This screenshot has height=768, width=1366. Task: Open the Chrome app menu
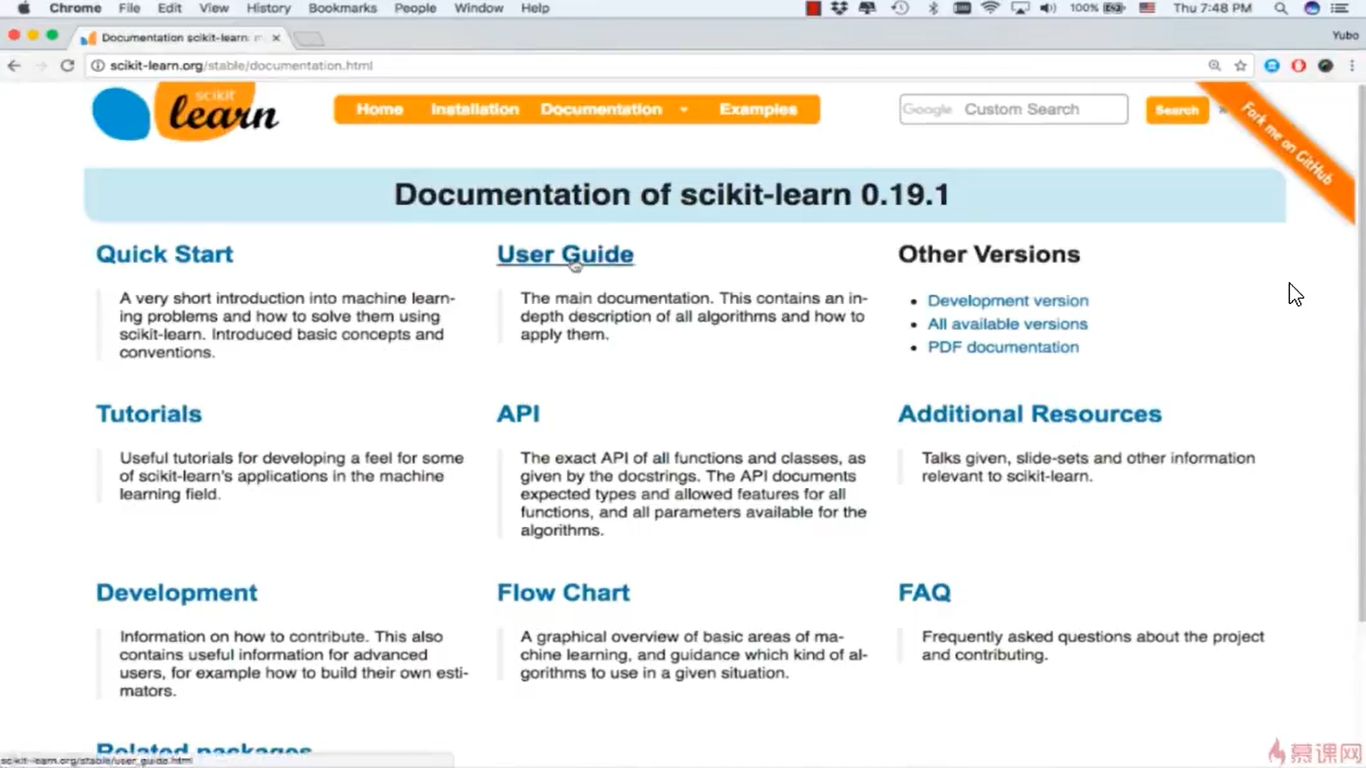[x=75, y=8]
